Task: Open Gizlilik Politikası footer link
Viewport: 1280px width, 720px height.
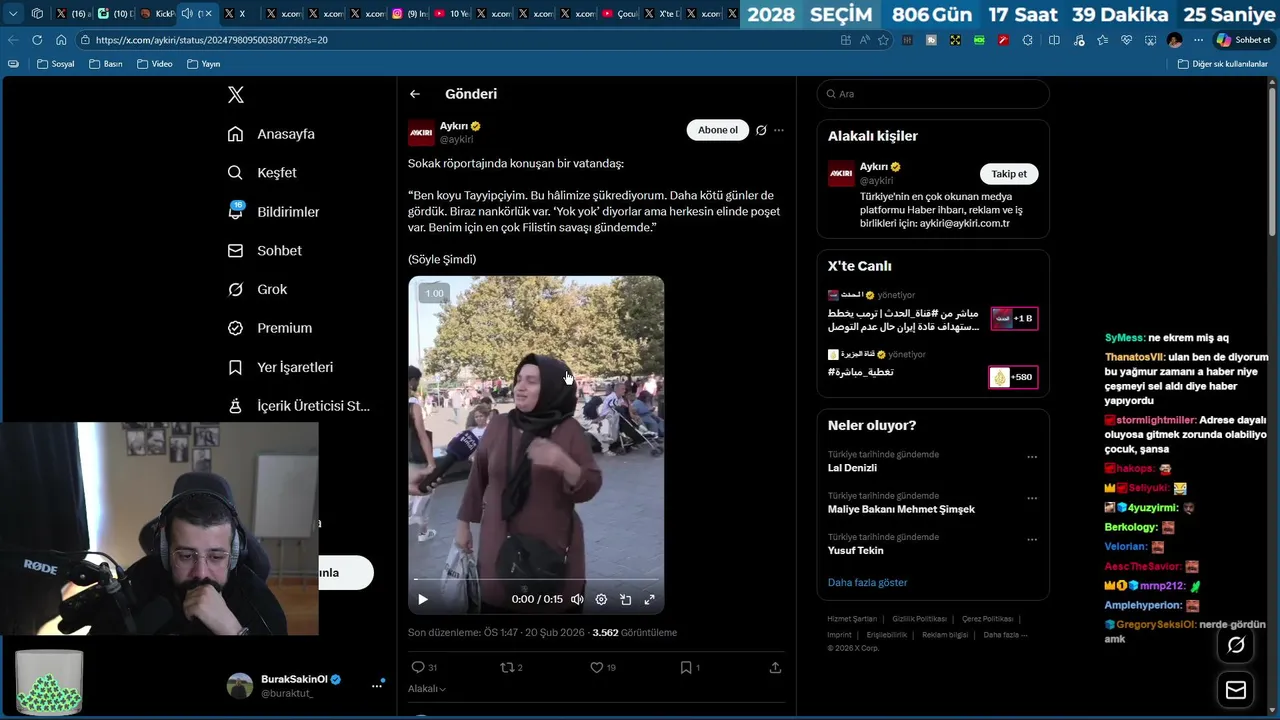Action: click(x=919, y=619)
